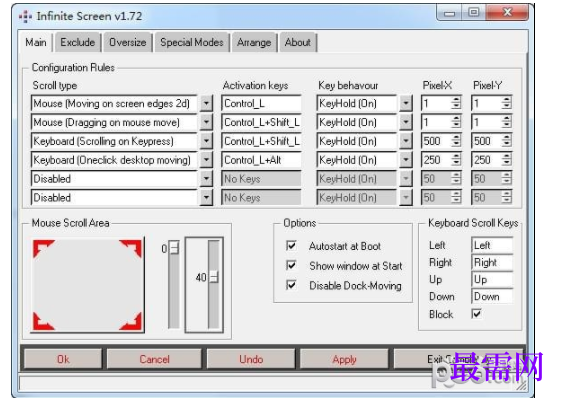This screenshot has height=398, width=562.
Task: Open Key behaviour dropdown in Control_L+Alt row
Action: [405, 160]
